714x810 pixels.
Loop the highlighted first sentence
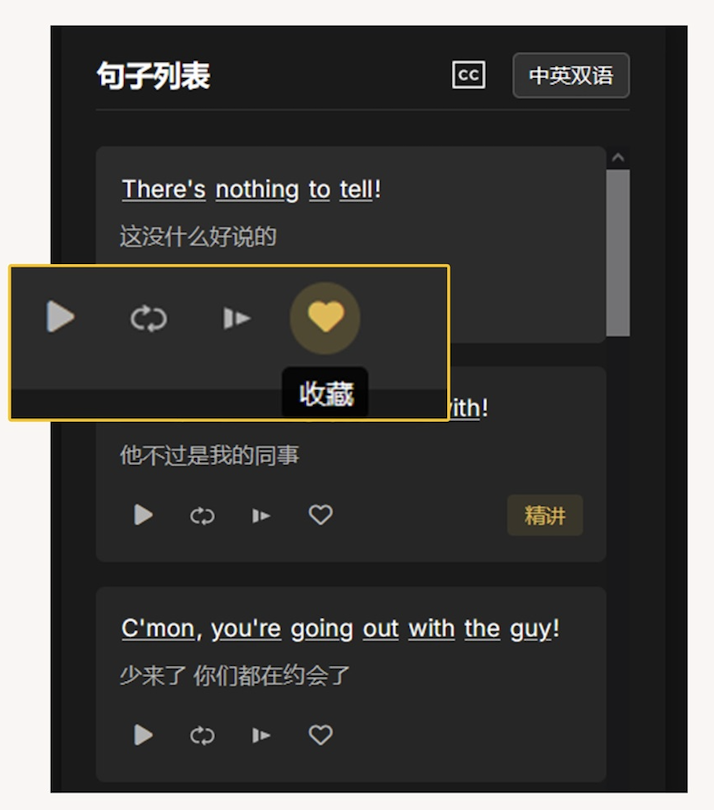149,318
